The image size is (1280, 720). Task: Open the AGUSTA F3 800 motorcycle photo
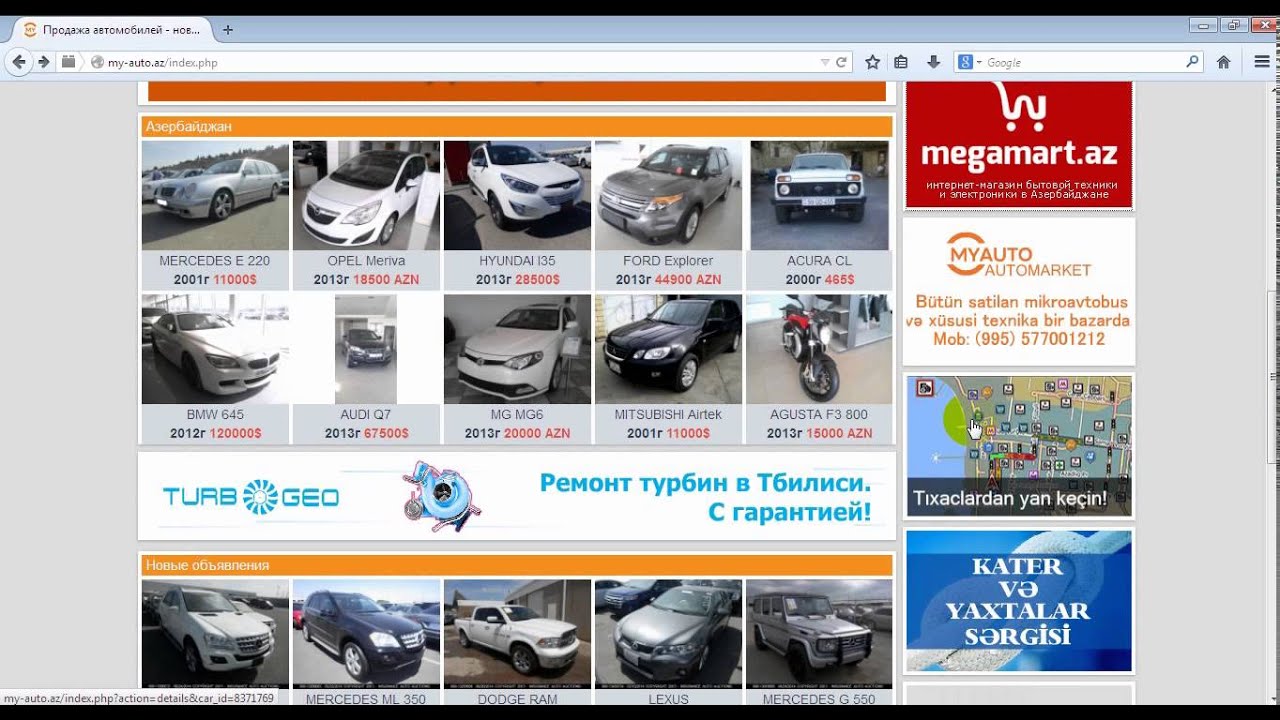(819, 349)
